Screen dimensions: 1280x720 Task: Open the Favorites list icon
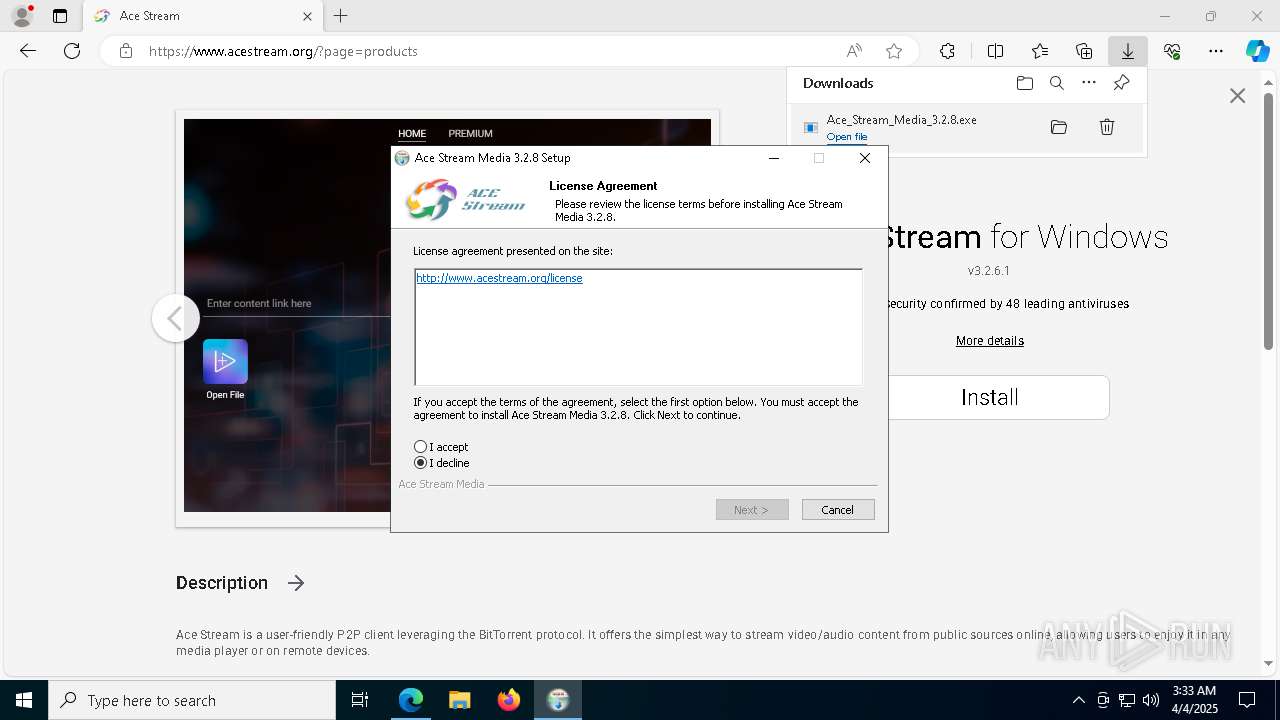point(1040,51)
